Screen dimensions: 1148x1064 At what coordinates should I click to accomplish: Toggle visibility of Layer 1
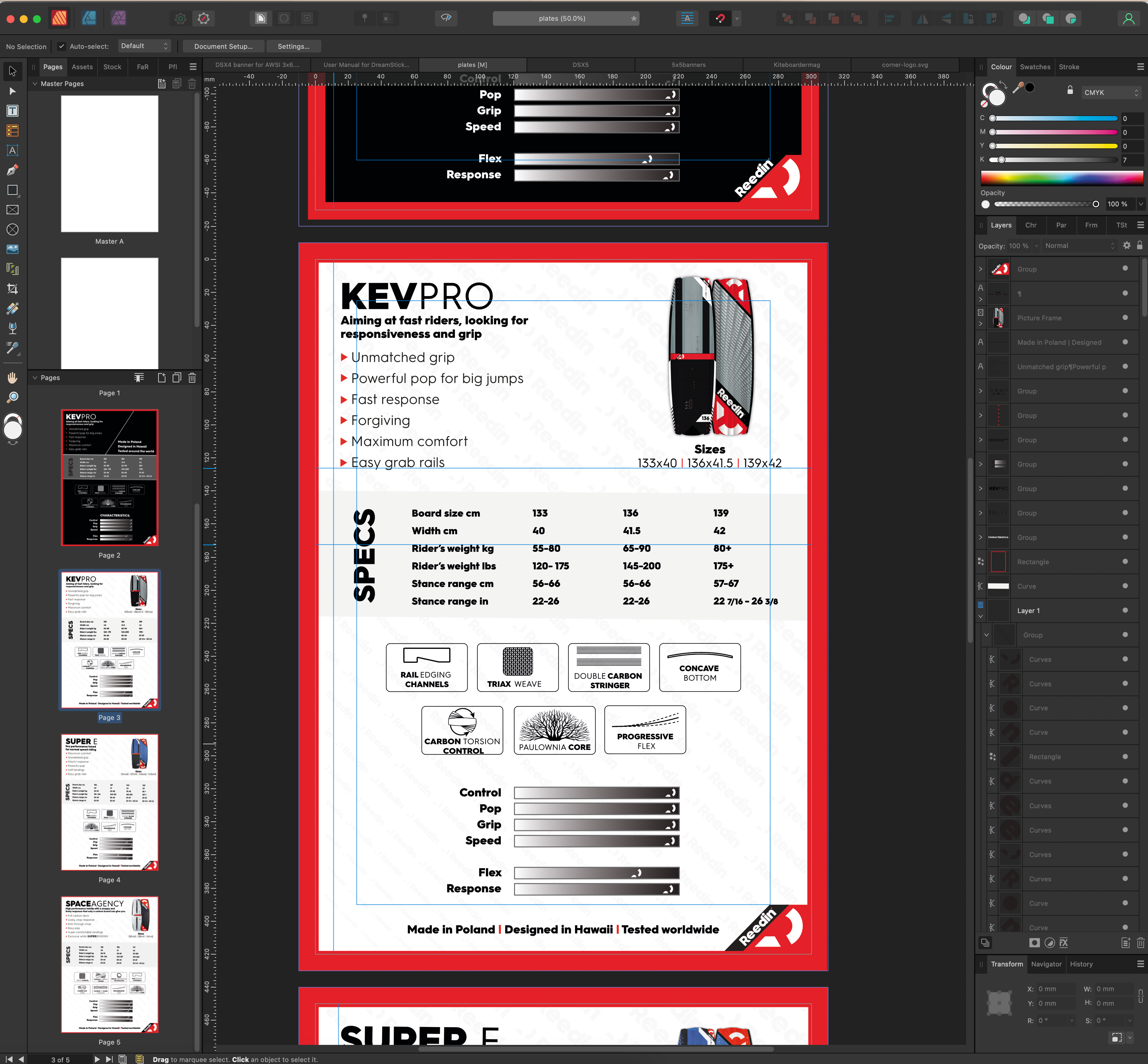click(x=1125, y=610)
